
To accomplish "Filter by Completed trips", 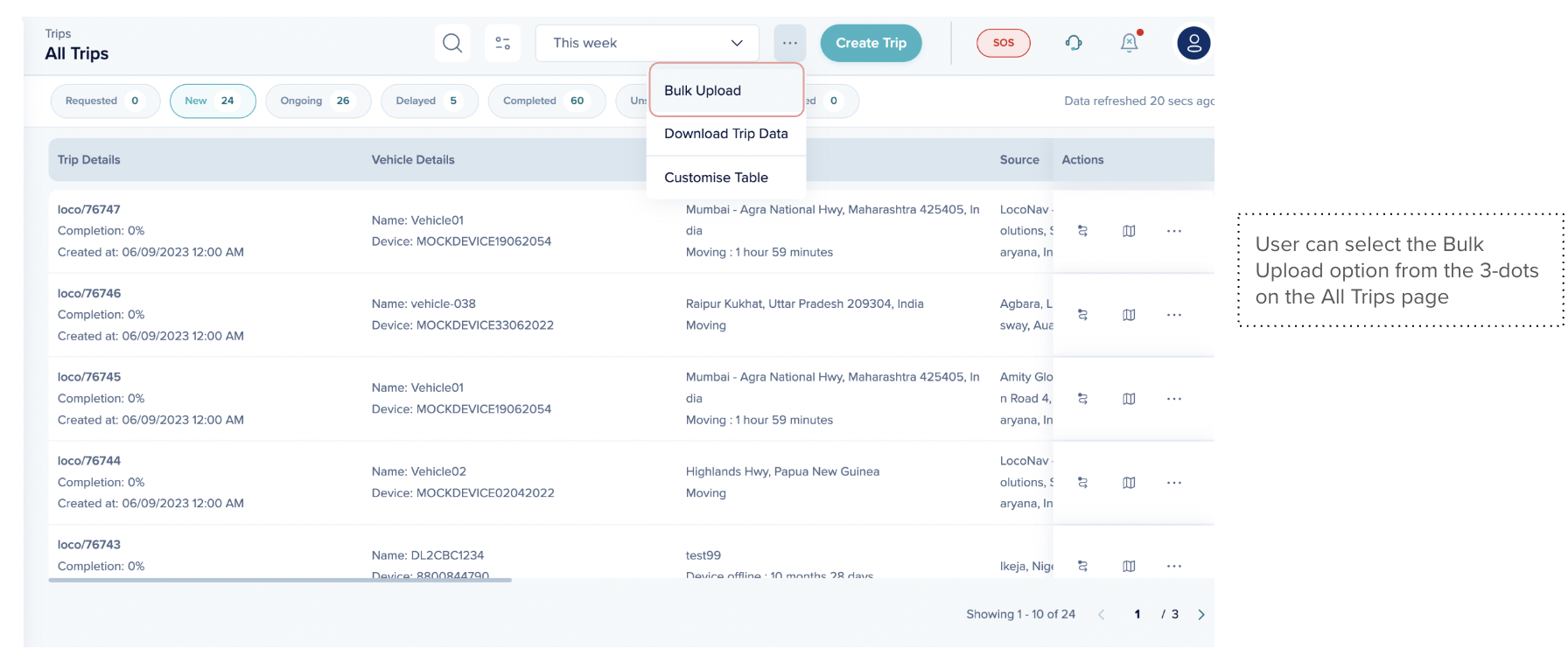I will [x=546, y=101].
